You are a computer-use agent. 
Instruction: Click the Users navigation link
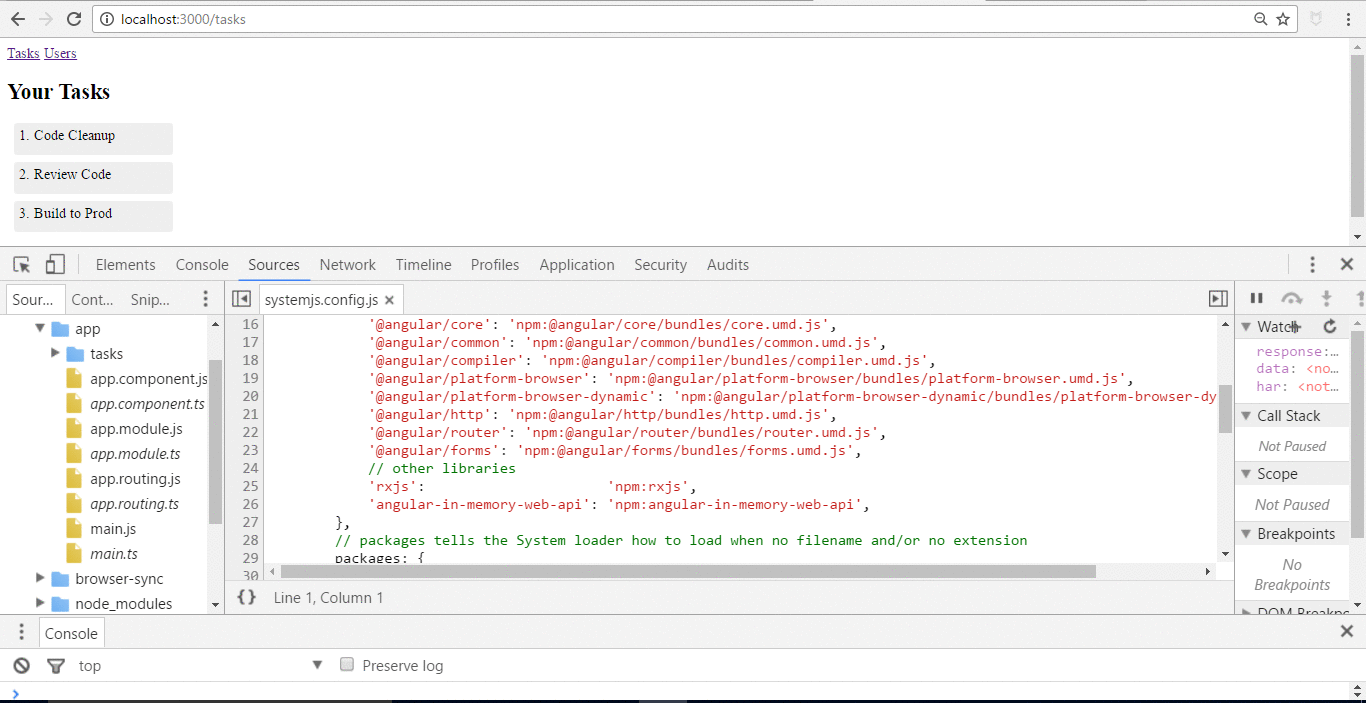click(x=60, y=53)
